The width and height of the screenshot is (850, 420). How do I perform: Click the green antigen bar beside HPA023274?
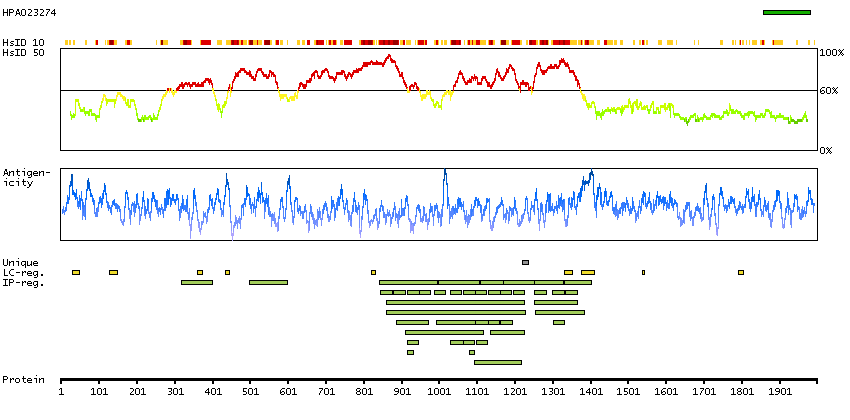pos(786,12)
